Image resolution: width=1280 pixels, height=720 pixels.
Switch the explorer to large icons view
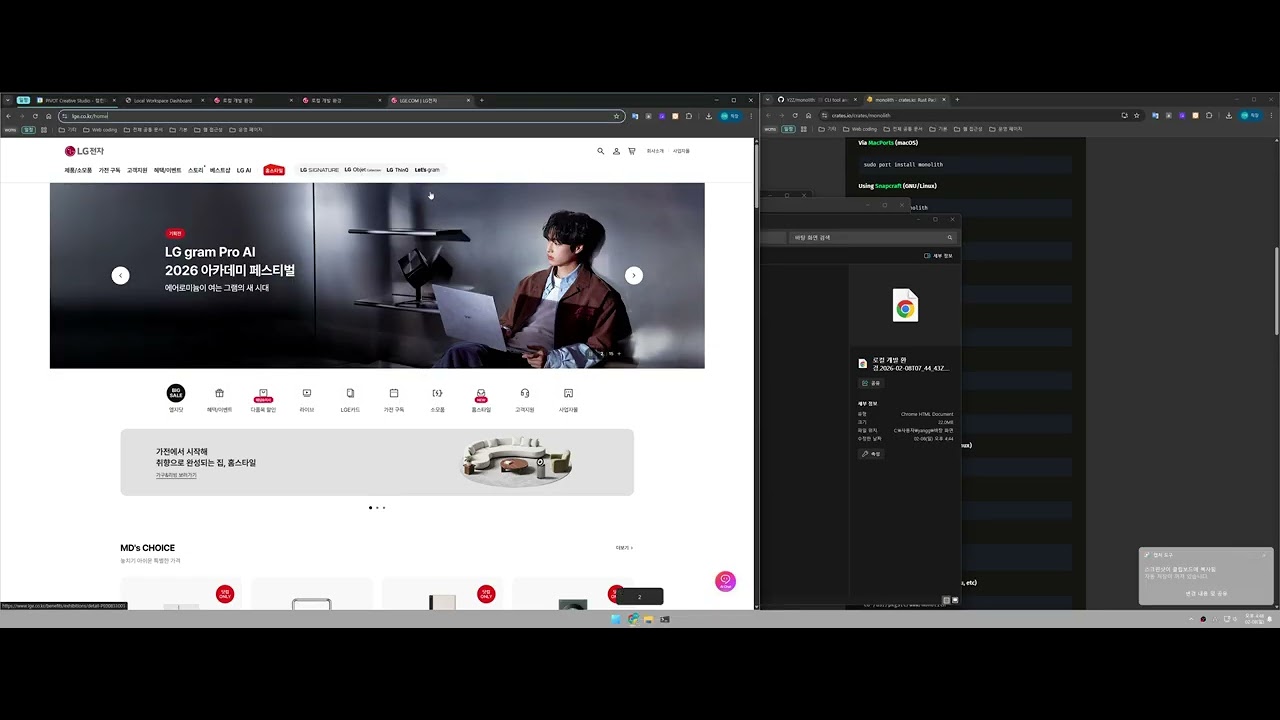(955, 600)
